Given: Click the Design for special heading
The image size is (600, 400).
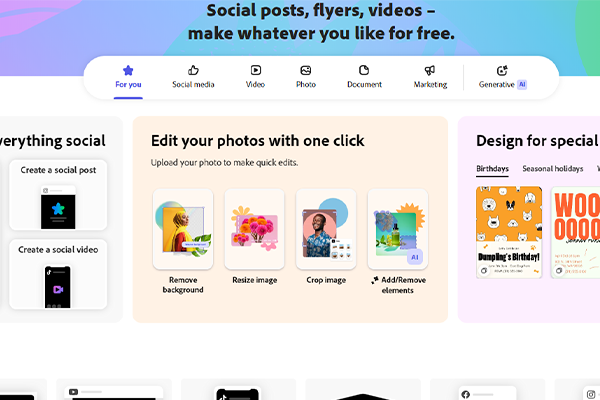Looking at the screenshot, I should [x=538, y=141].
